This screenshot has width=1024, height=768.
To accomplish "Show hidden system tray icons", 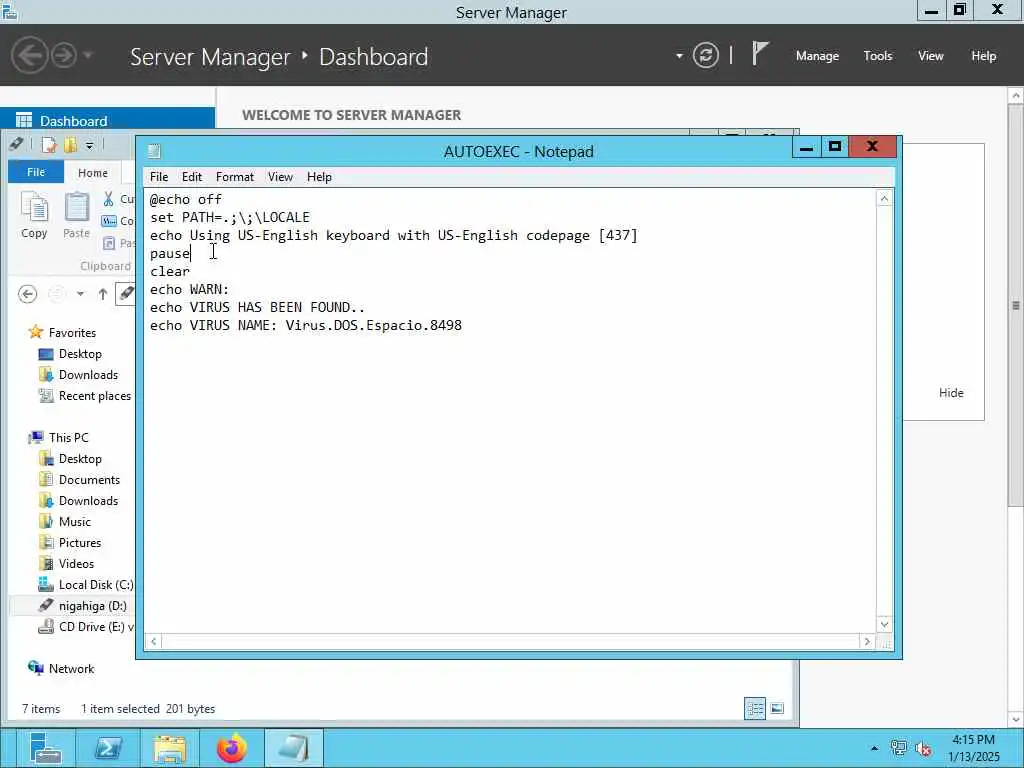I will pyautogui.click(x=874, y=748).
